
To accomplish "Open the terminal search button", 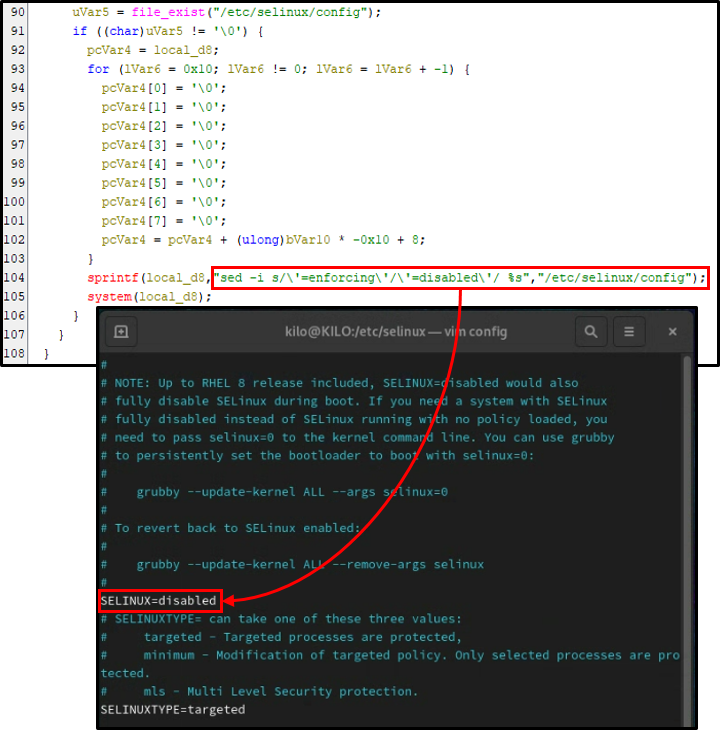I will click(x=591, y=331).
